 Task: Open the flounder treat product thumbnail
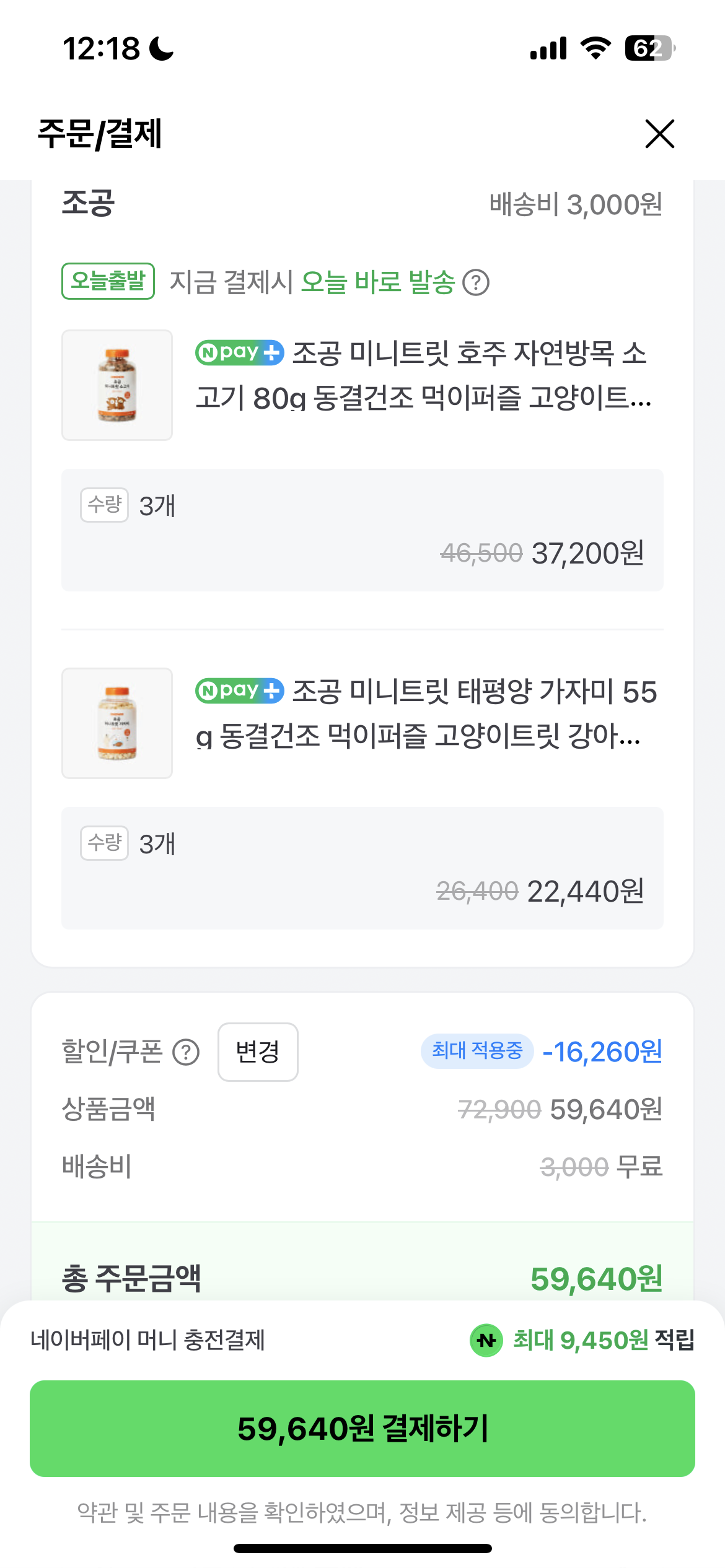click(117, 723)
